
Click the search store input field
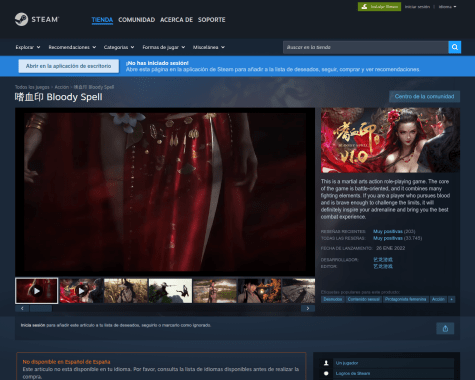click(366, 47)
